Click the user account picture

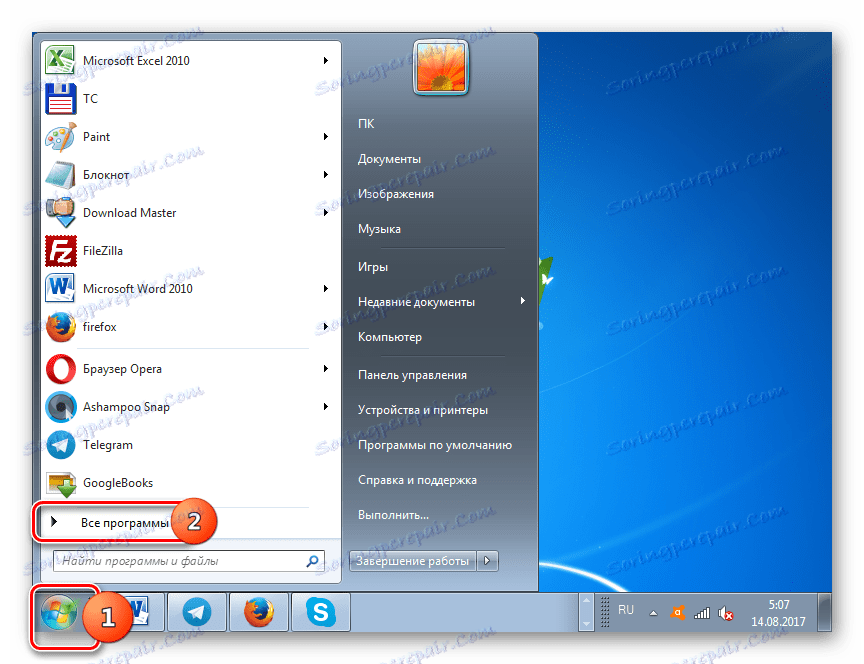point(441,68)
